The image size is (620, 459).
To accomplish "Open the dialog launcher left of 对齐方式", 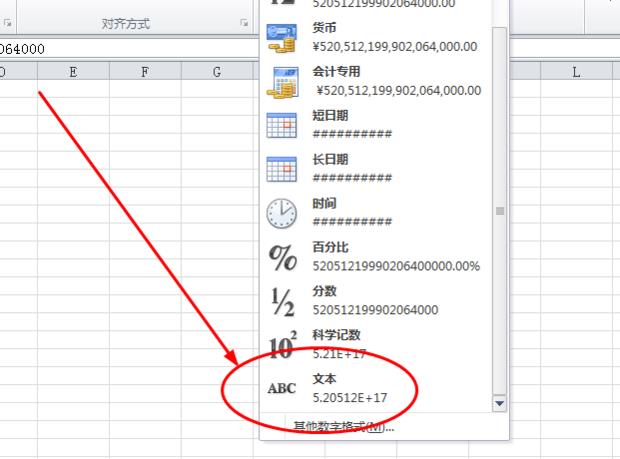I will [9, 23].
